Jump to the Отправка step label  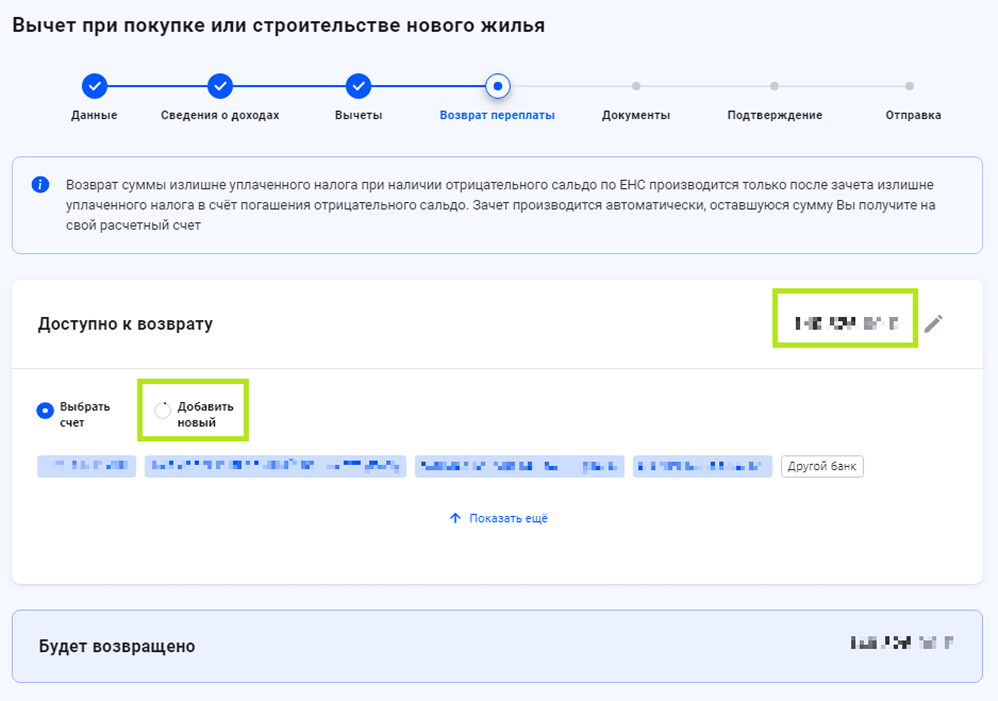click(x=912, y=115)
